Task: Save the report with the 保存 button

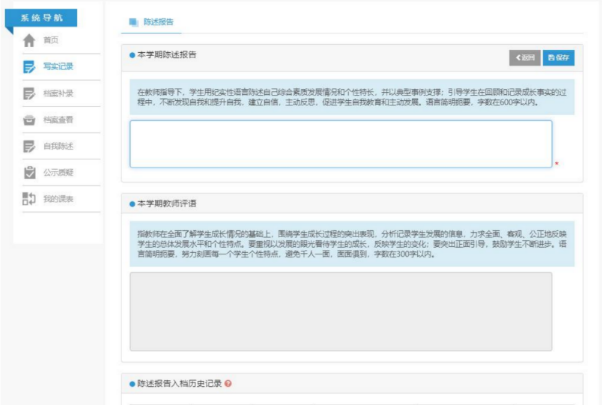Action: (x=560, y=58)
